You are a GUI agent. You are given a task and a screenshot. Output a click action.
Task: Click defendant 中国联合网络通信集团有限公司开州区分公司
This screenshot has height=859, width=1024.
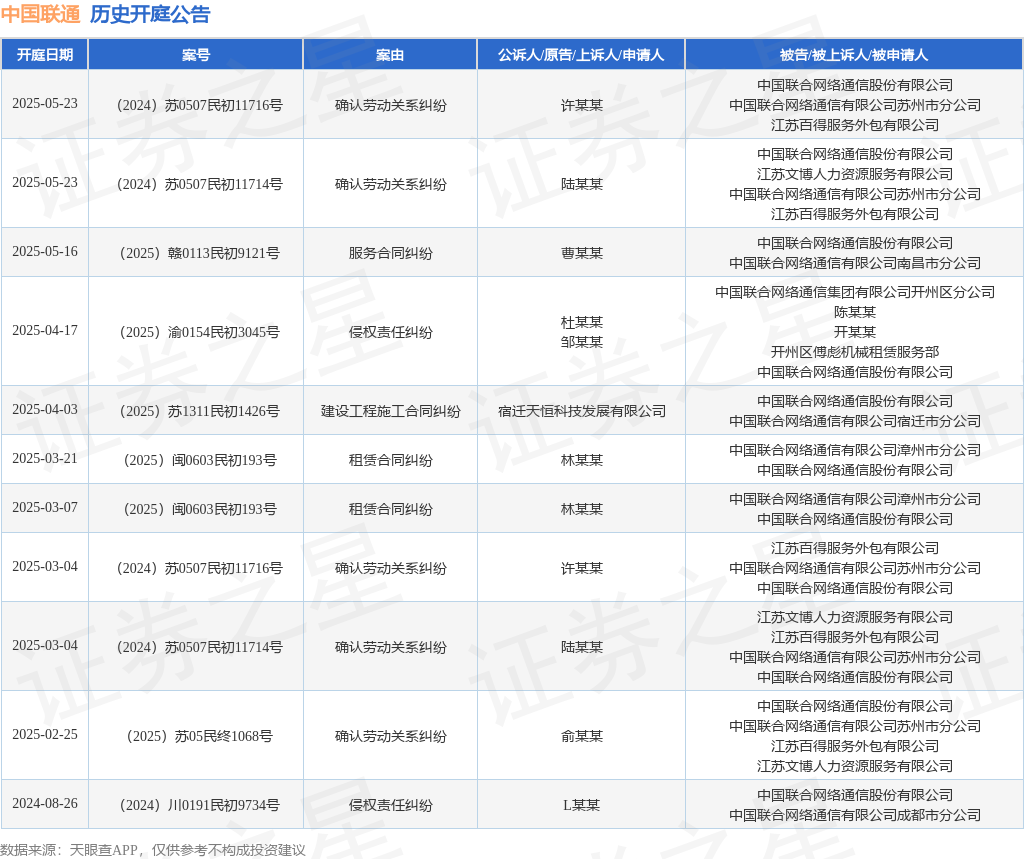click(855, 292)
